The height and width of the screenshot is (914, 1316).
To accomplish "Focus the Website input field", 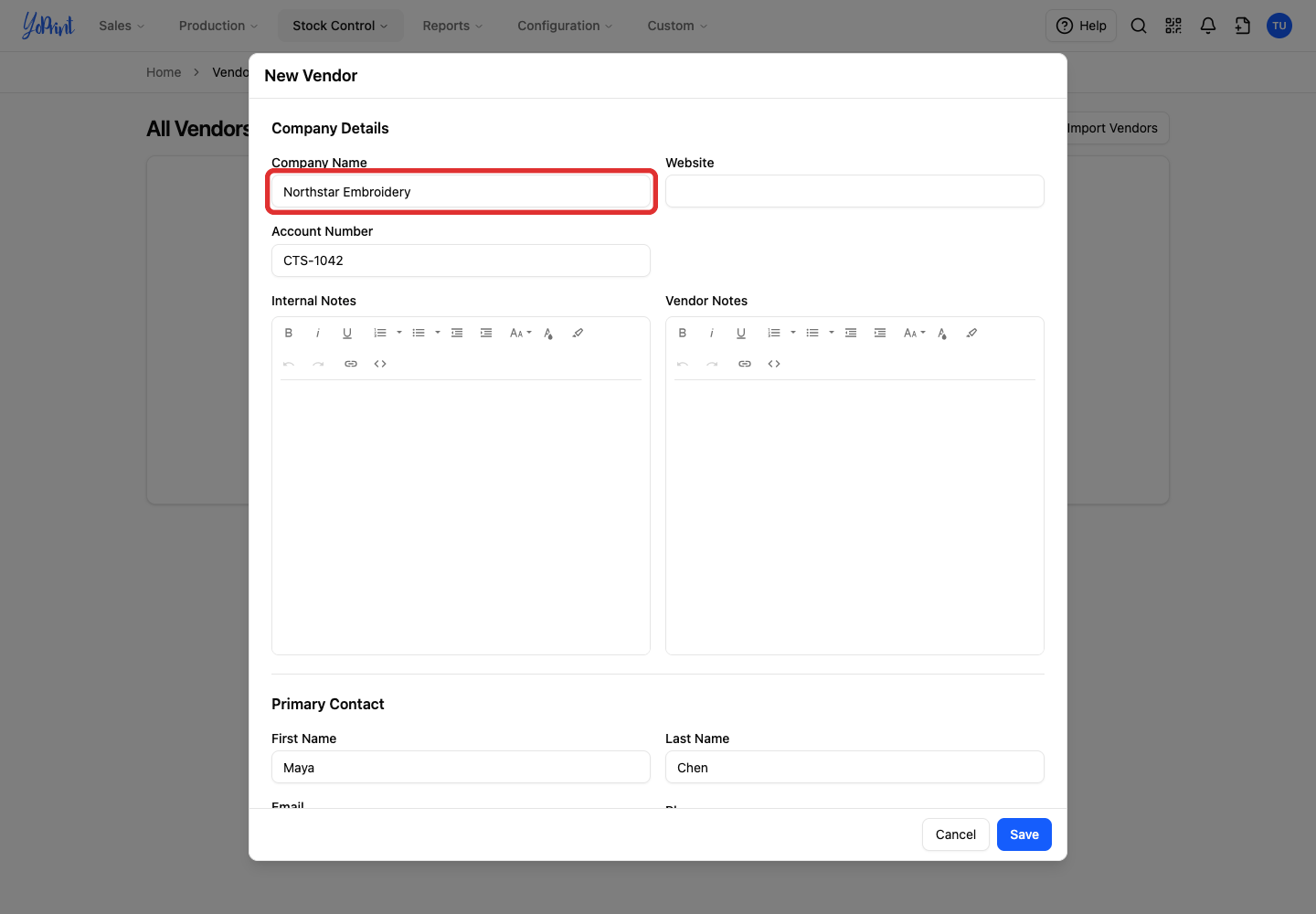I will (854, 191).
